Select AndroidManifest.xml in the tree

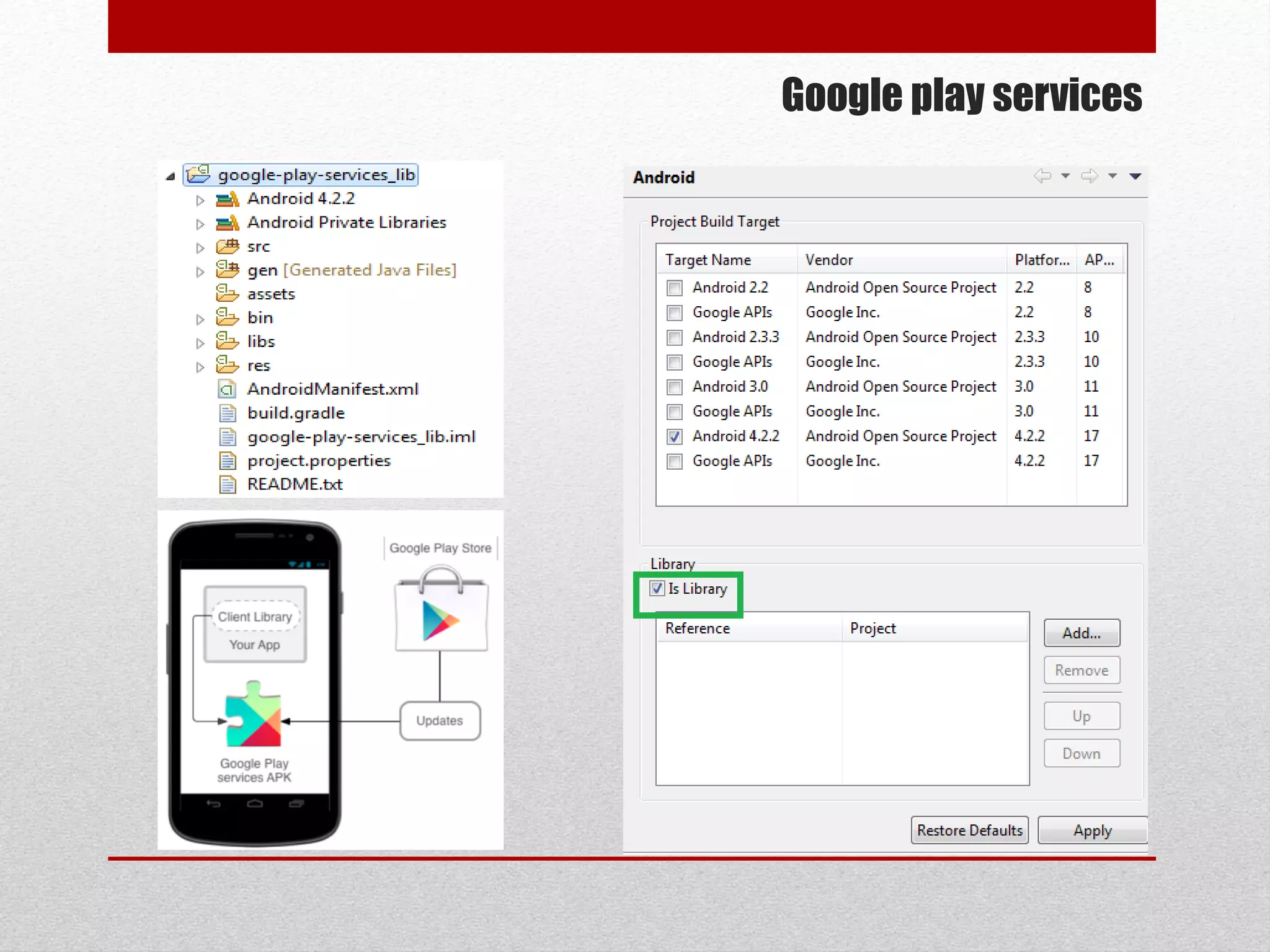[333, 389]
